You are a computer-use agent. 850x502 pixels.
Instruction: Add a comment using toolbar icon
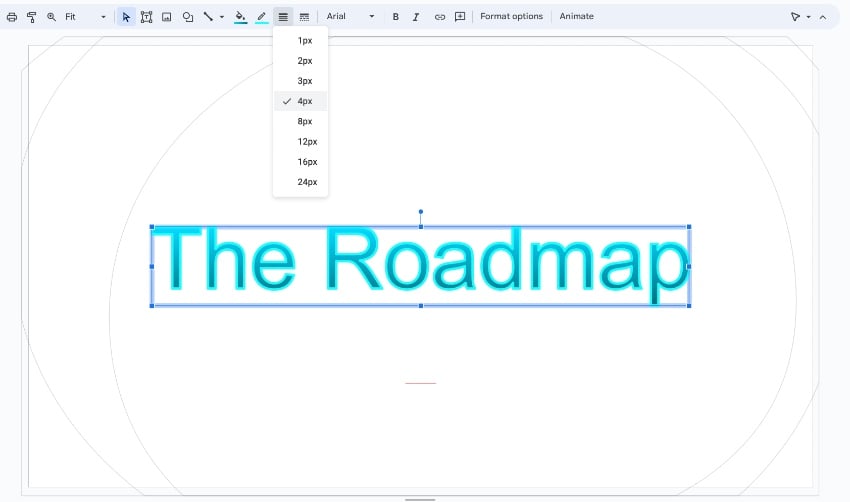click(460, 17)
